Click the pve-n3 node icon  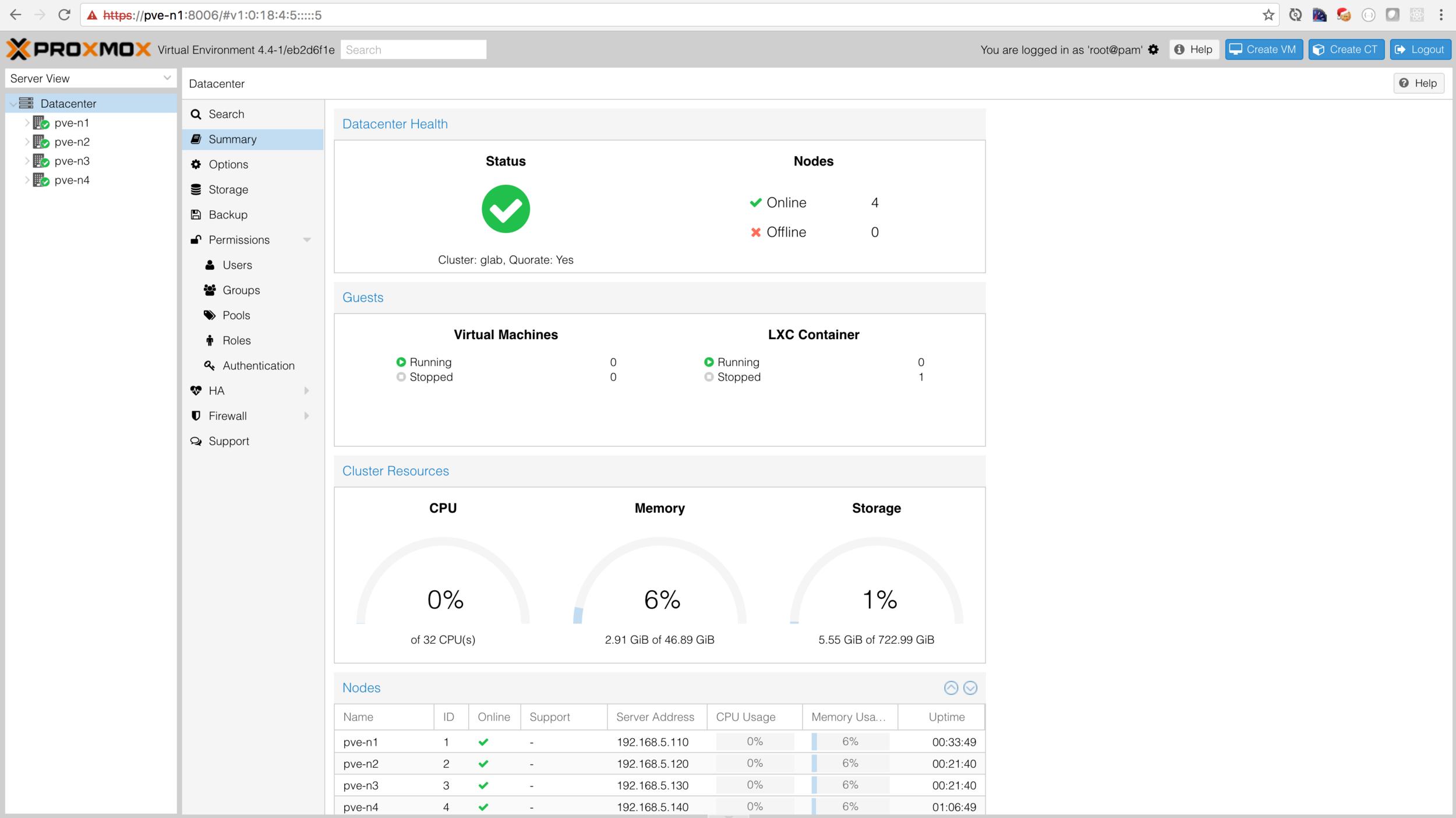point(41,161)
